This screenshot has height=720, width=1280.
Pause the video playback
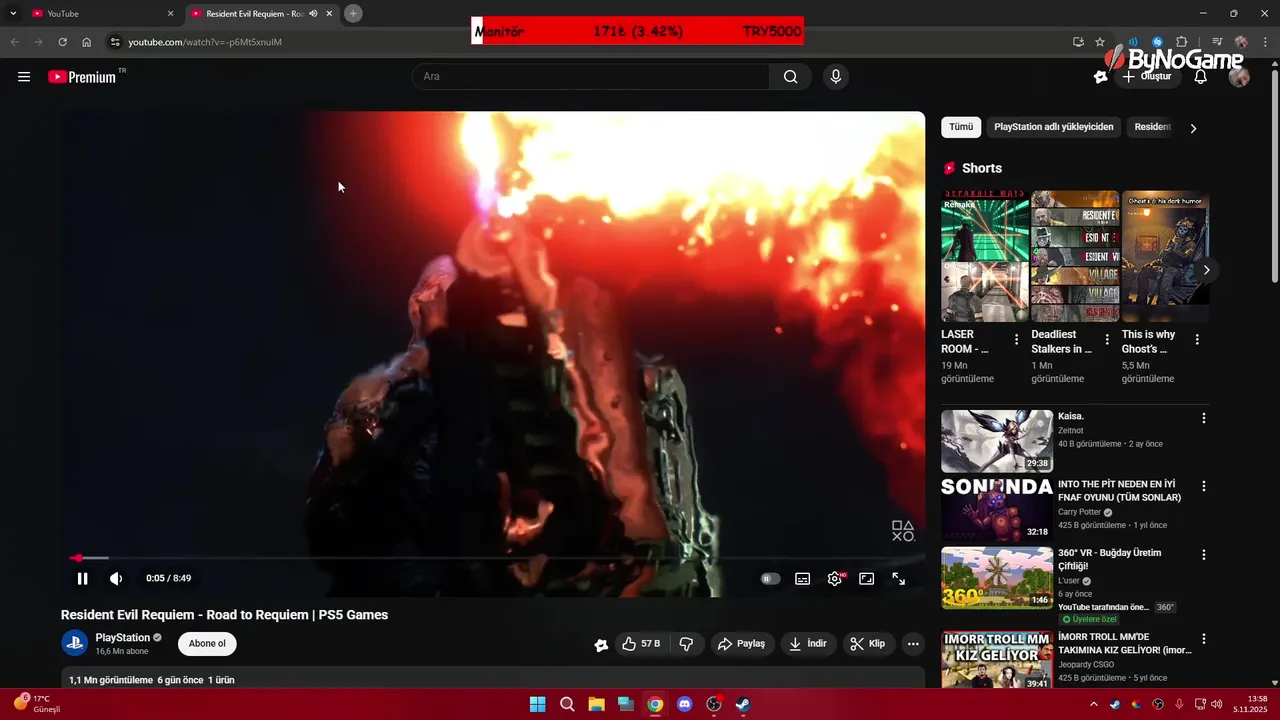coord(83,578)
